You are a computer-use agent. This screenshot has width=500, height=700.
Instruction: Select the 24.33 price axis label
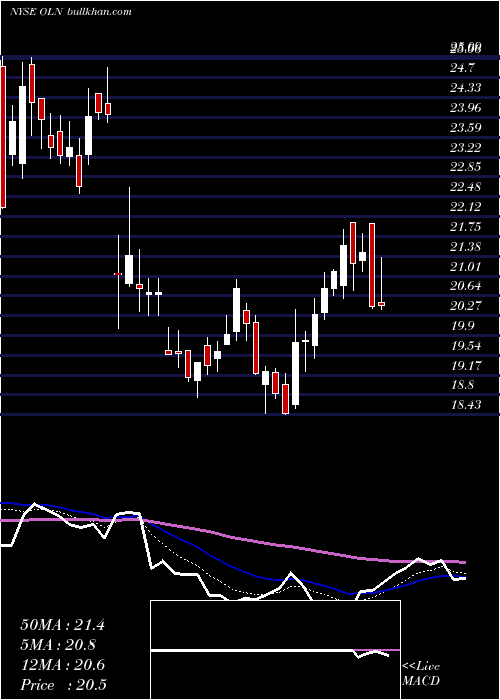pyautogui.click(x=466, y=88)
